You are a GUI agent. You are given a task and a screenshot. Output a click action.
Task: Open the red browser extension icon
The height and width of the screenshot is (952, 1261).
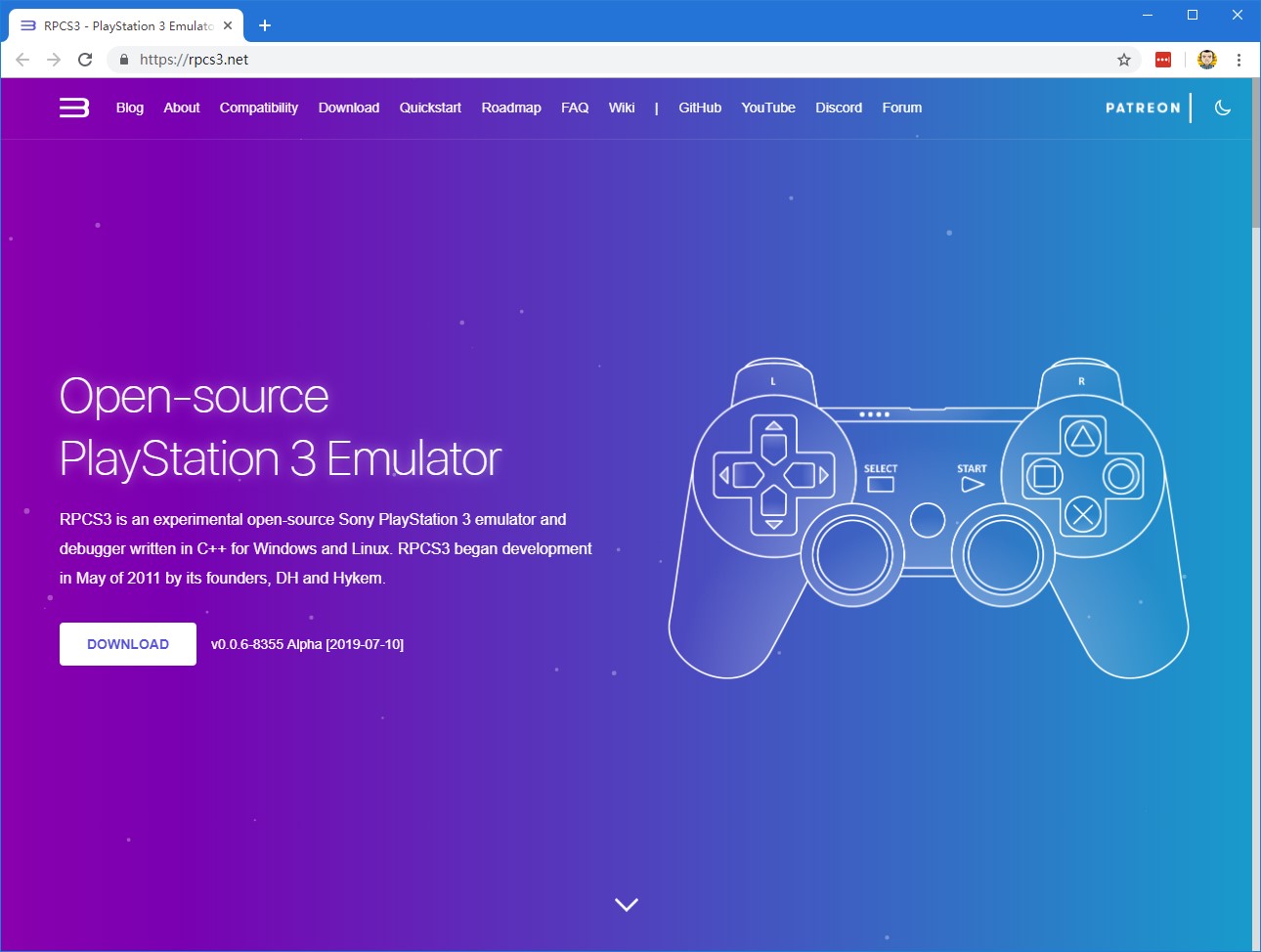[x=1163, y=60]
